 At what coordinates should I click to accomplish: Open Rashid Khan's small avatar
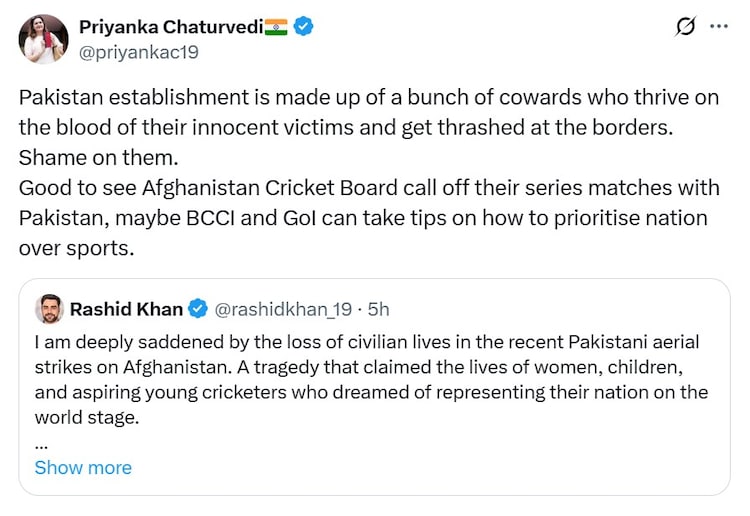(49, 309)
